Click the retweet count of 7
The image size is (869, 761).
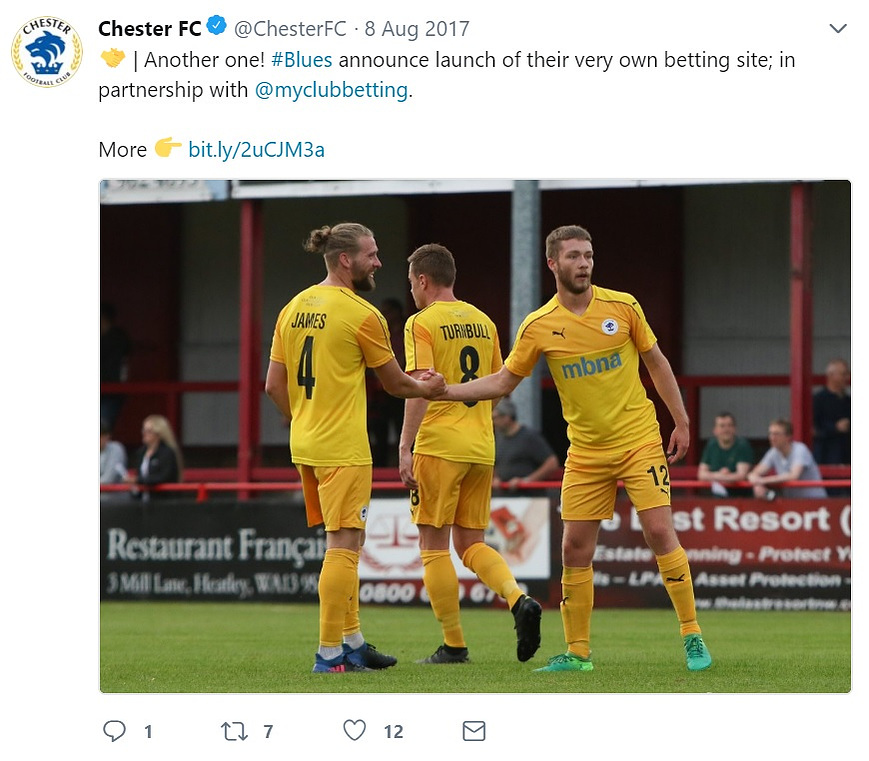coord(268,732)
